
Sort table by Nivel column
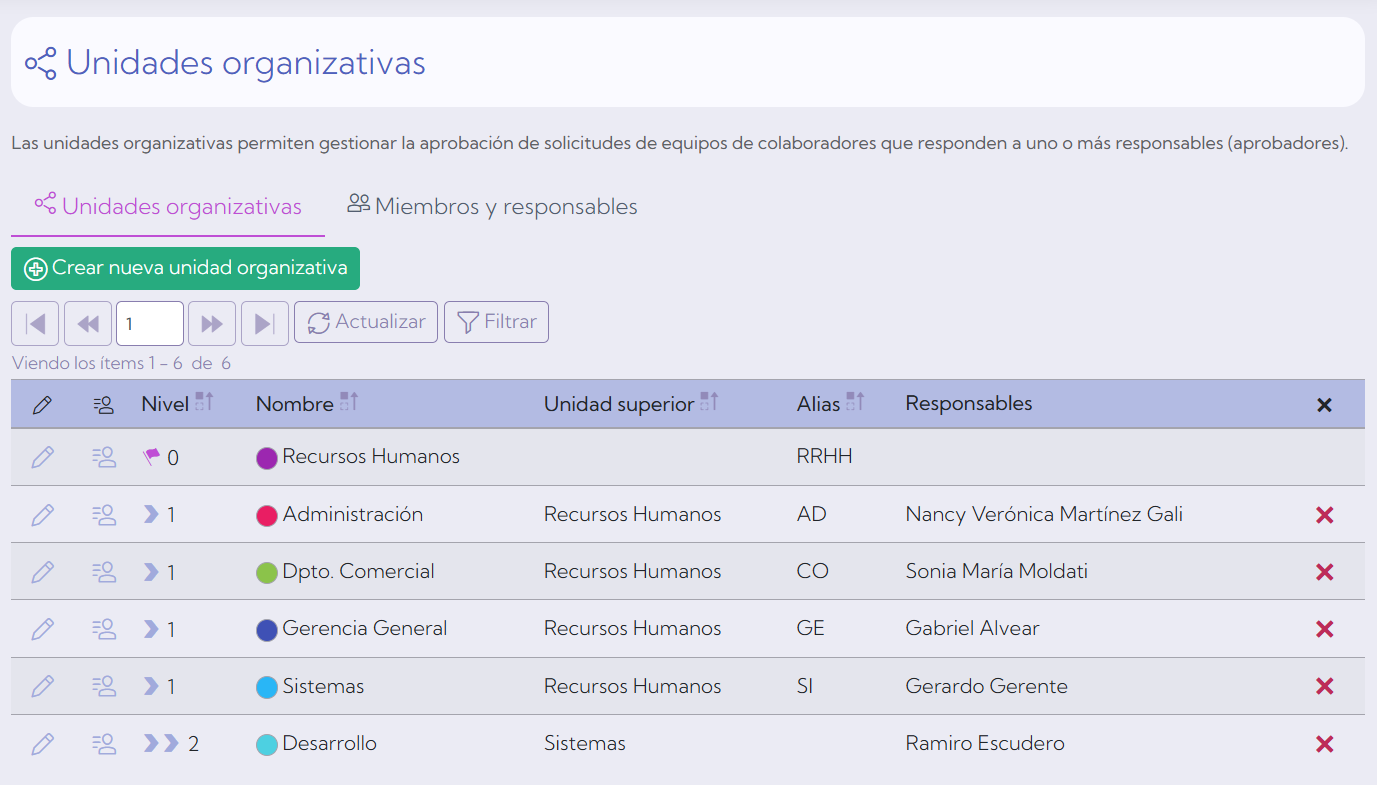click(204, 402)
